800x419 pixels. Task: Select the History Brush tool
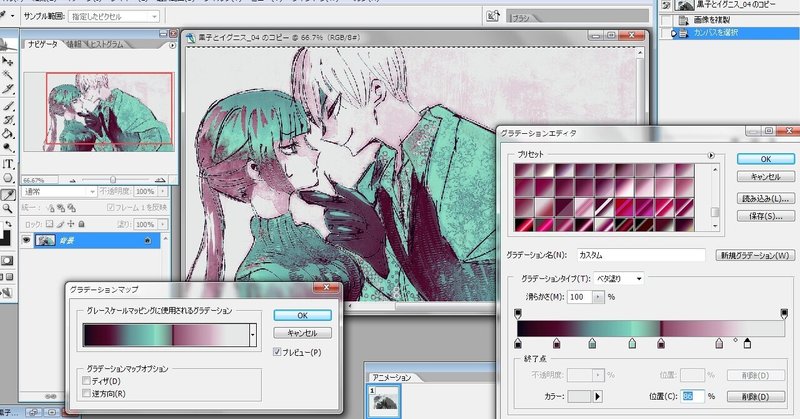click(x=8, y=120)
